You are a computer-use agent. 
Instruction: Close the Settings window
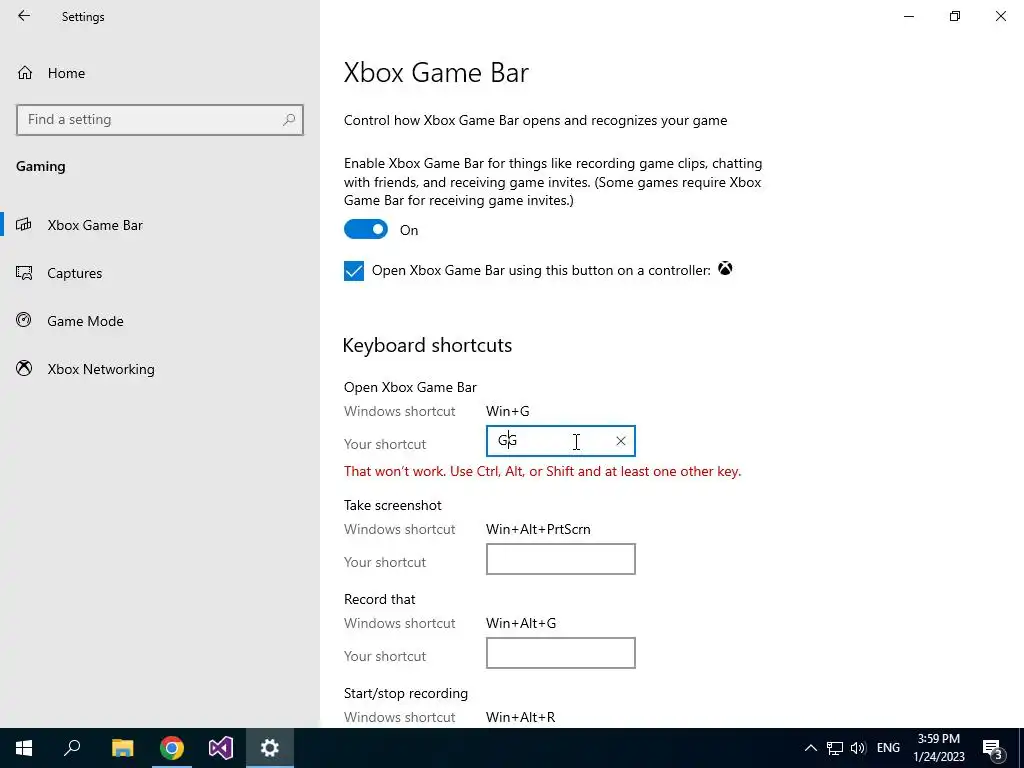point(1000,16)
